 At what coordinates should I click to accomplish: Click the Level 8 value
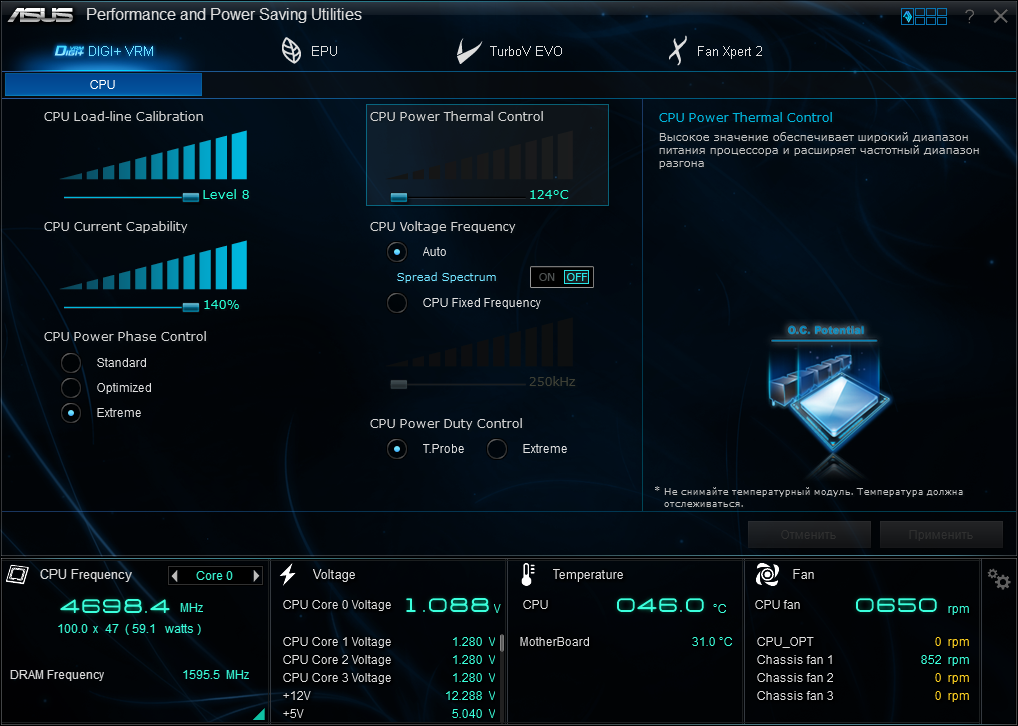pyautogui.click(x=225, y=195)
